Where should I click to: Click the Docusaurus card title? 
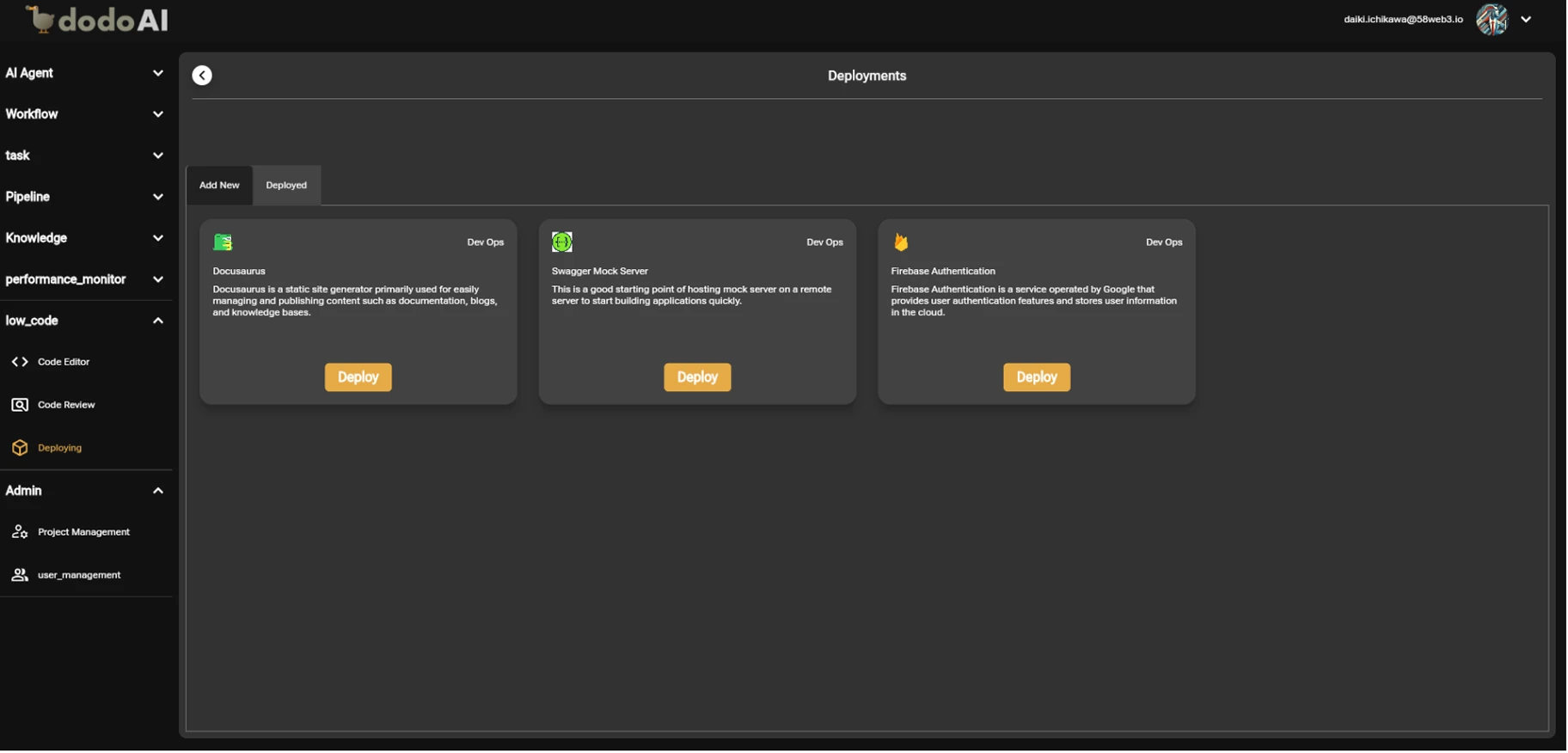click(239, 271)
